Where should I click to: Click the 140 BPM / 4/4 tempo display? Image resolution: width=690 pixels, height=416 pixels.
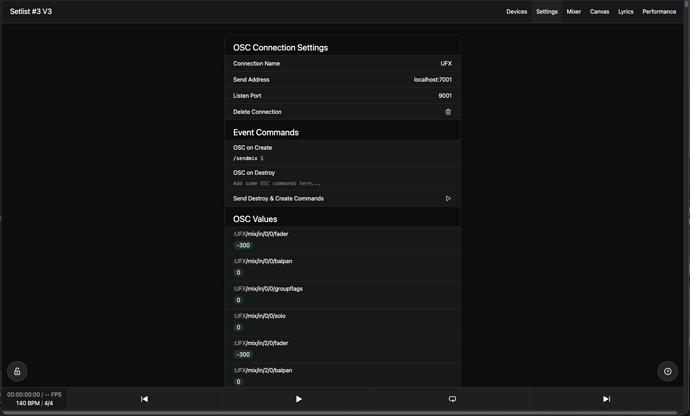pos(34,403)
